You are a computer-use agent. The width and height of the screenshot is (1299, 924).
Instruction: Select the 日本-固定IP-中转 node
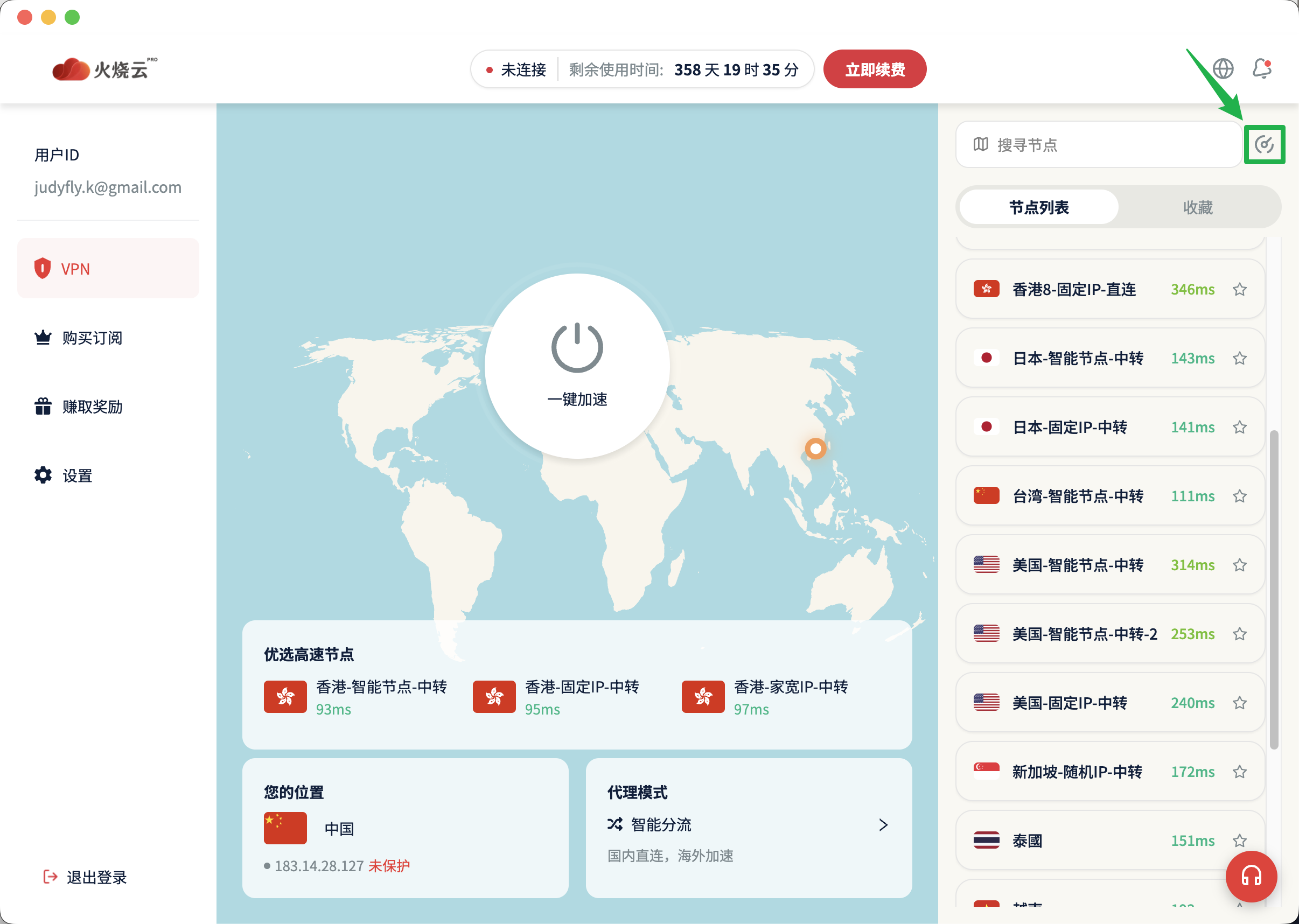pyautogui.click(x=1109, y=426)
